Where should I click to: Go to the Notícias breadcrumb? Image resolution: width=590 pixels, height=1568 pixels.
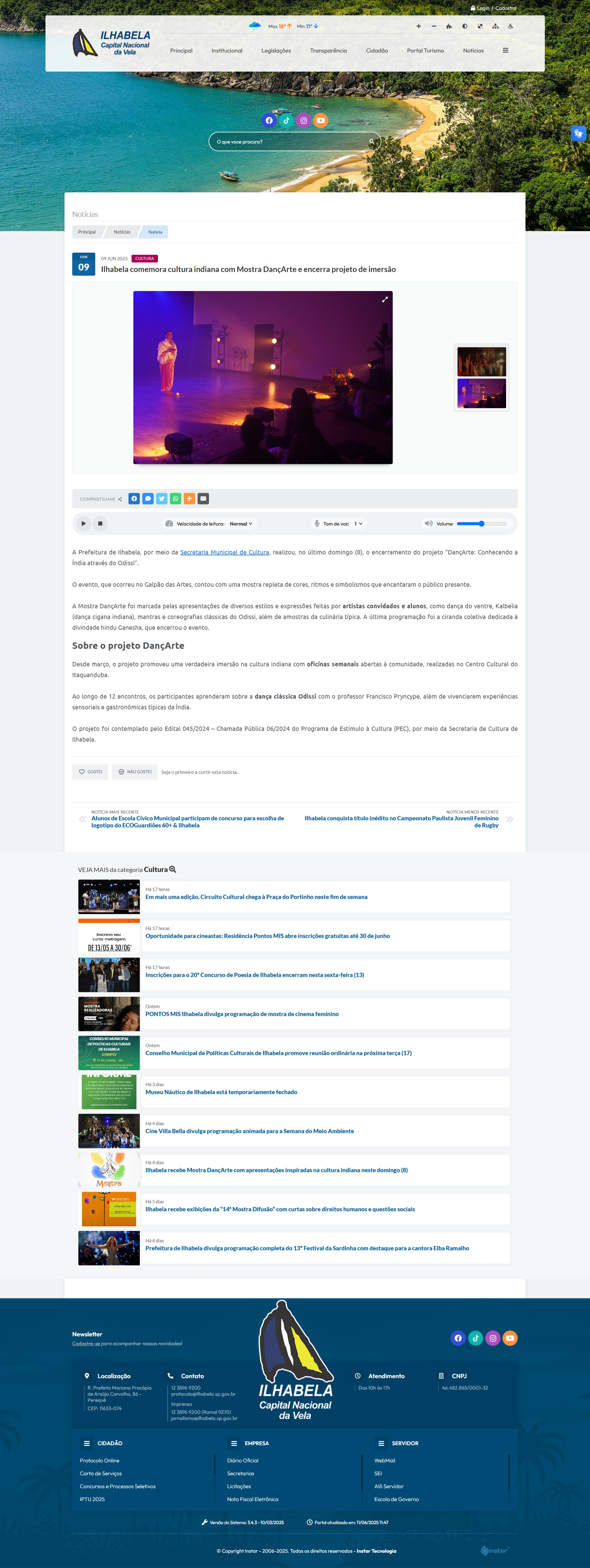(122, 232)
